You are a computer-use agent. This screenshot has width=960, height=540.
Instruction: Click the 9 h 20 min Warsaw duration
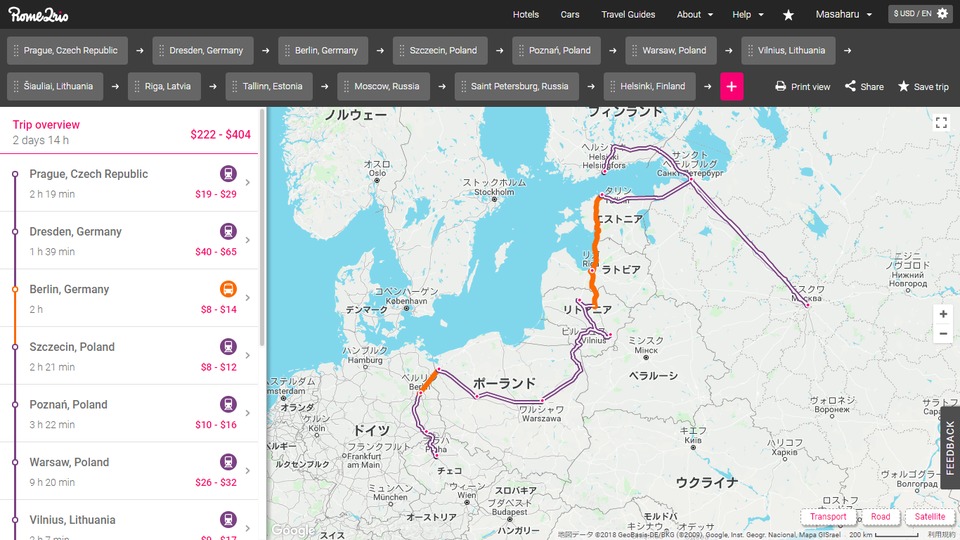pos(52,482)
